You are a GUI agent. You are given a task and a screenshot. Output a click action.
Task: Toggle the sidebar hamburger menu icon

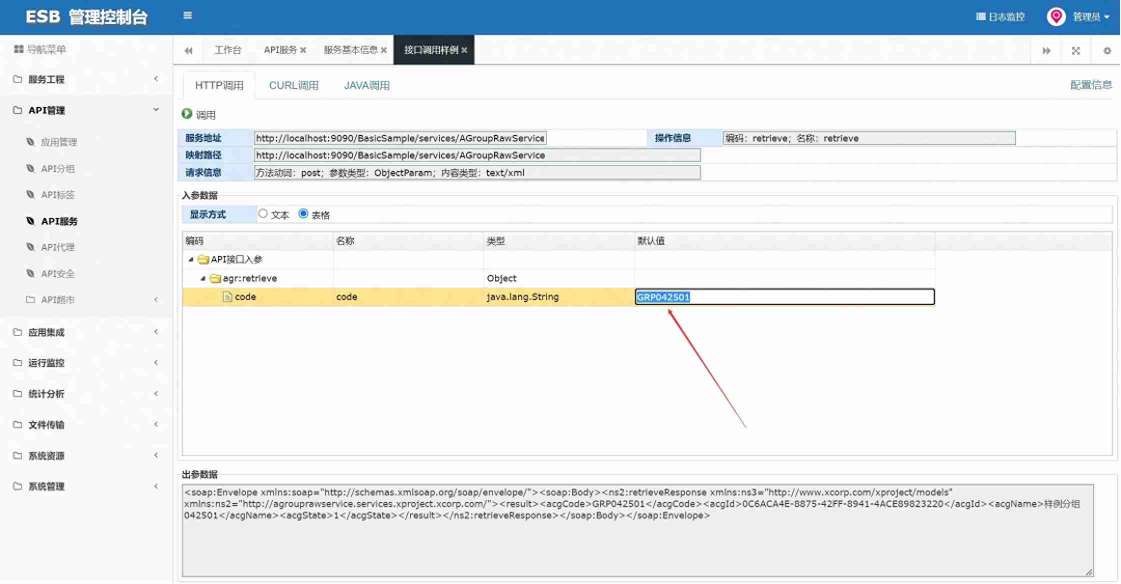pyautogui.click(x=187, y=16)
